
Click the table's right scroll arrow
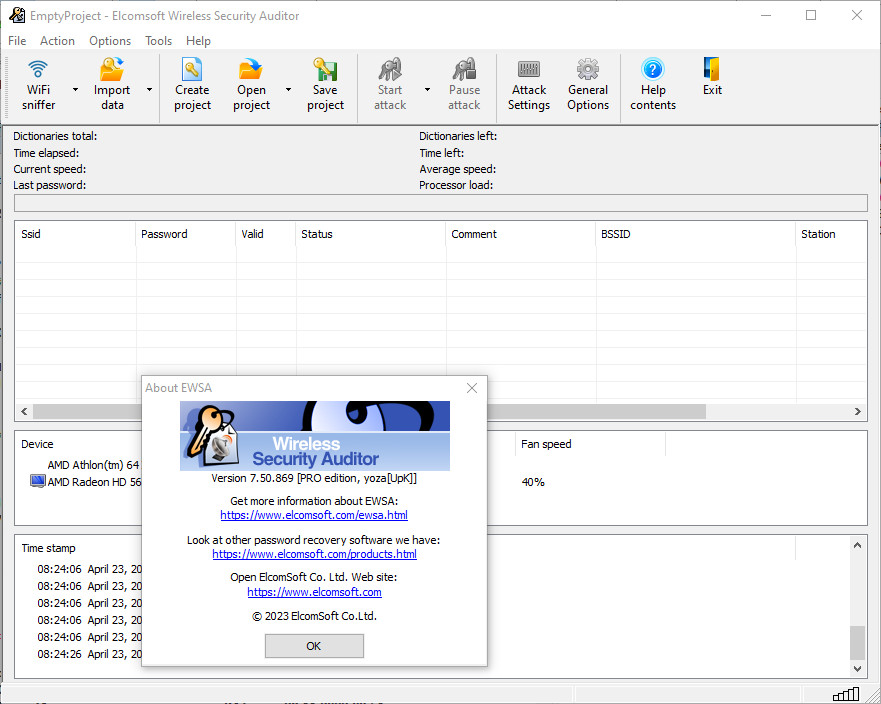pos(857,411)
